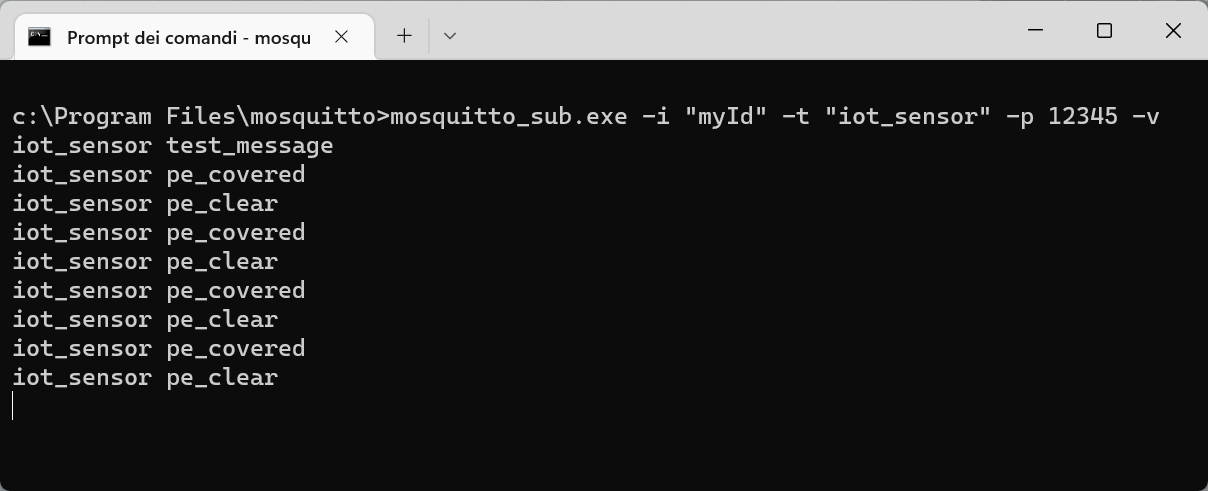This screenshot has height=491, width=1208.
Task: Close the terminal window
Action: (1173, 31)
